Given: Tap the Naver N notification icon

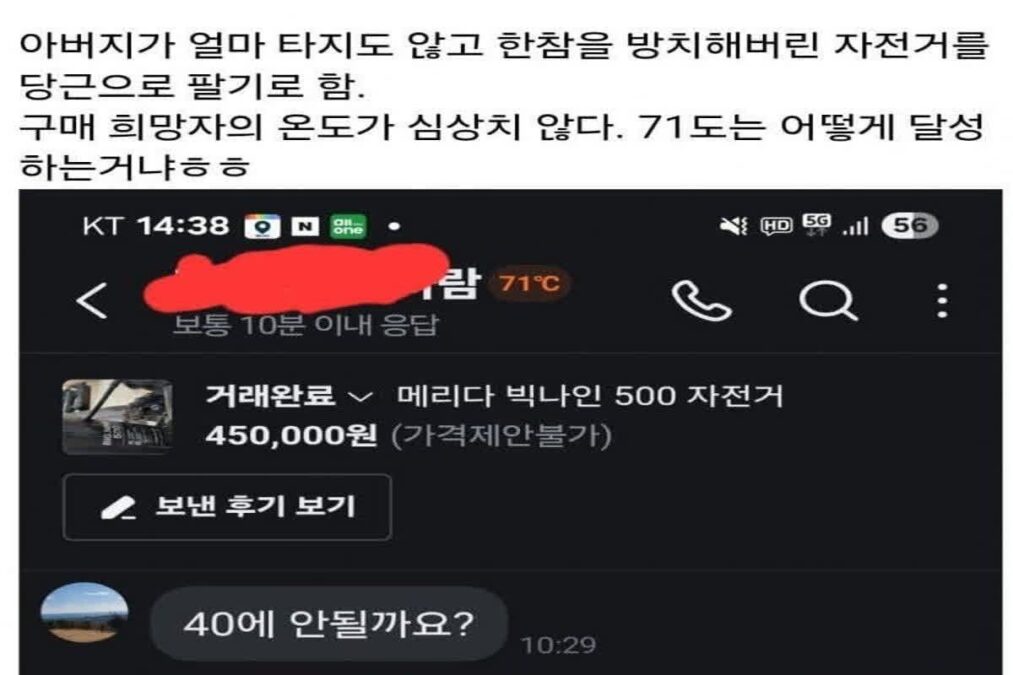Looking at the screenshot, I should click(306, 227).
